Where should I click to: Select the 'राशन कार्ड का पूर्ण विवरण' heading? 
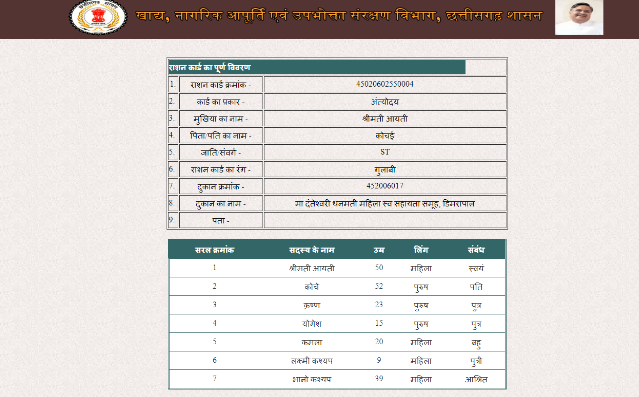[x=210, y=67]
